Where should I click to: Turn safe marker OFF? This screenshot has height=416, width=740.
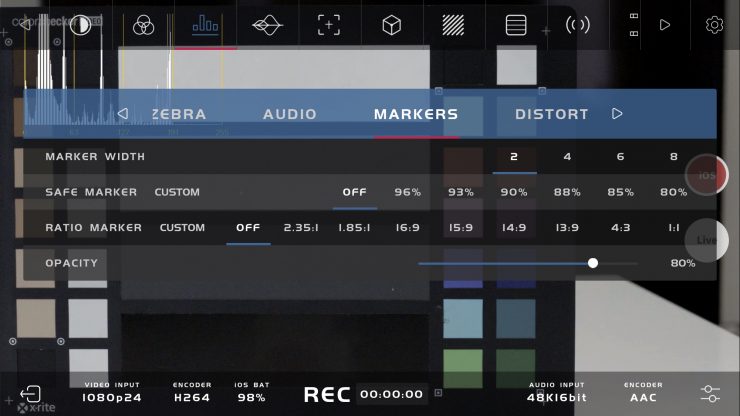tap(354, 192)
